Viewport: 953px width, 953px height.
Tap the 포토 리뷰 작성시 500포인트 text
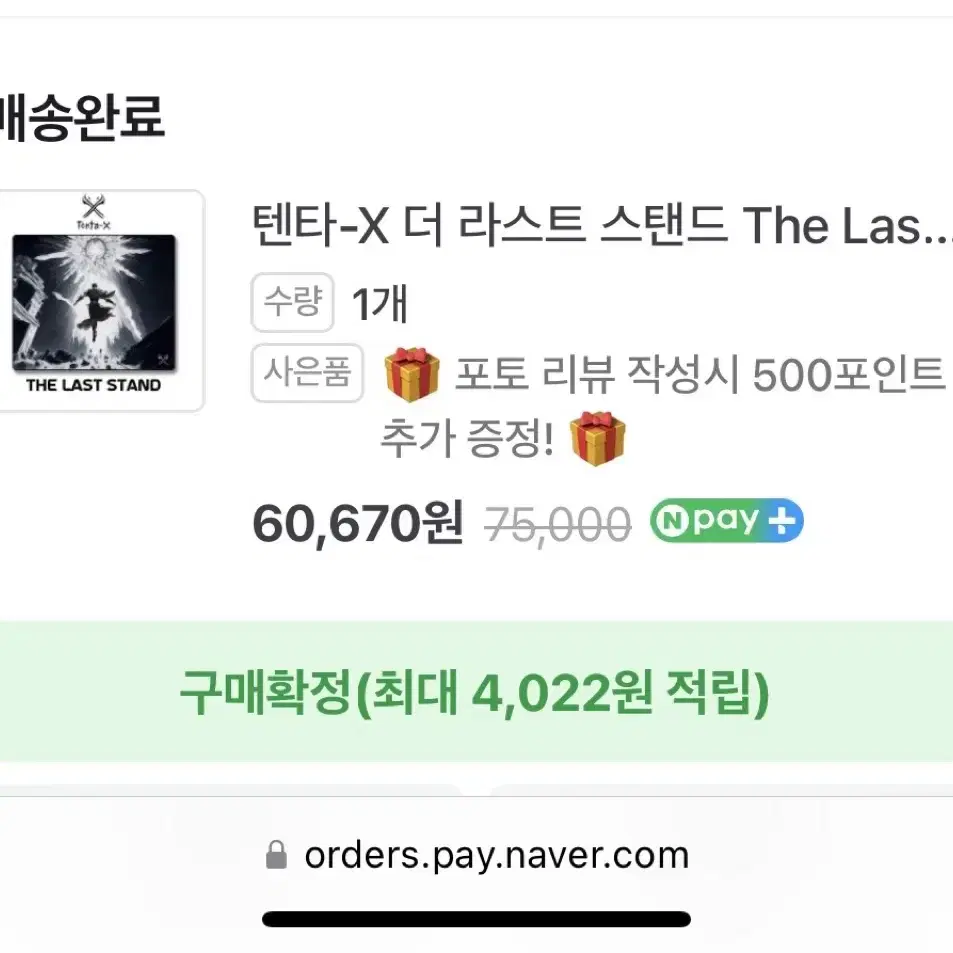point(700,374)
